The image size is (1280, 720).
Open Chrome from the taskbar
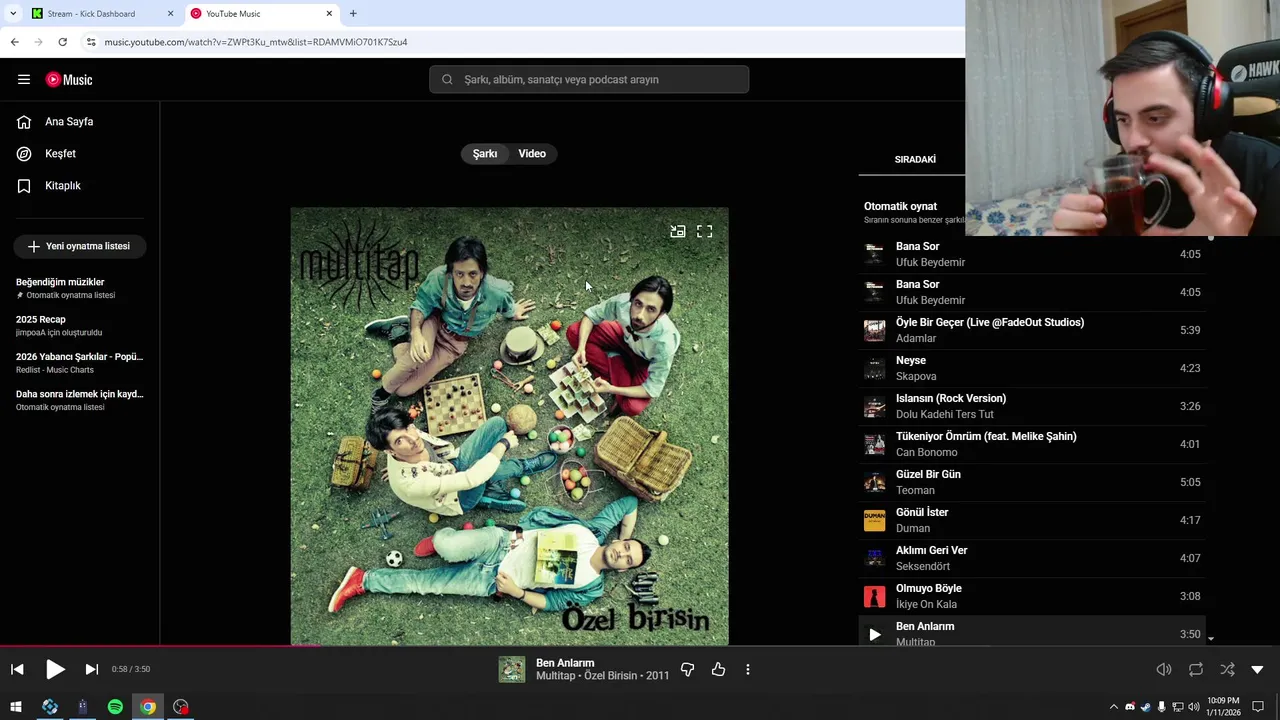[148, 707]
